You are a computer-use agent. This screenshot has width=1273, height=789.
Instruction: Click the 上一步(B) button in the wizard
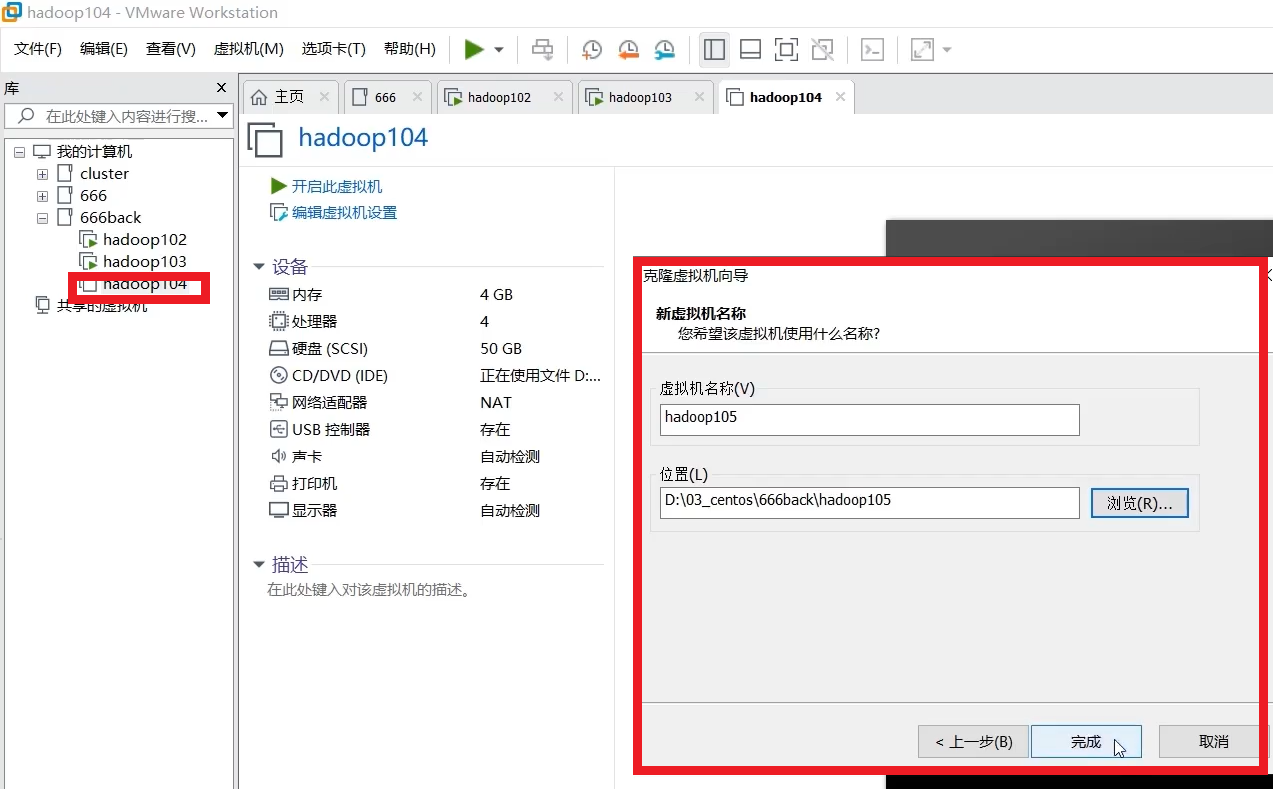973,742
